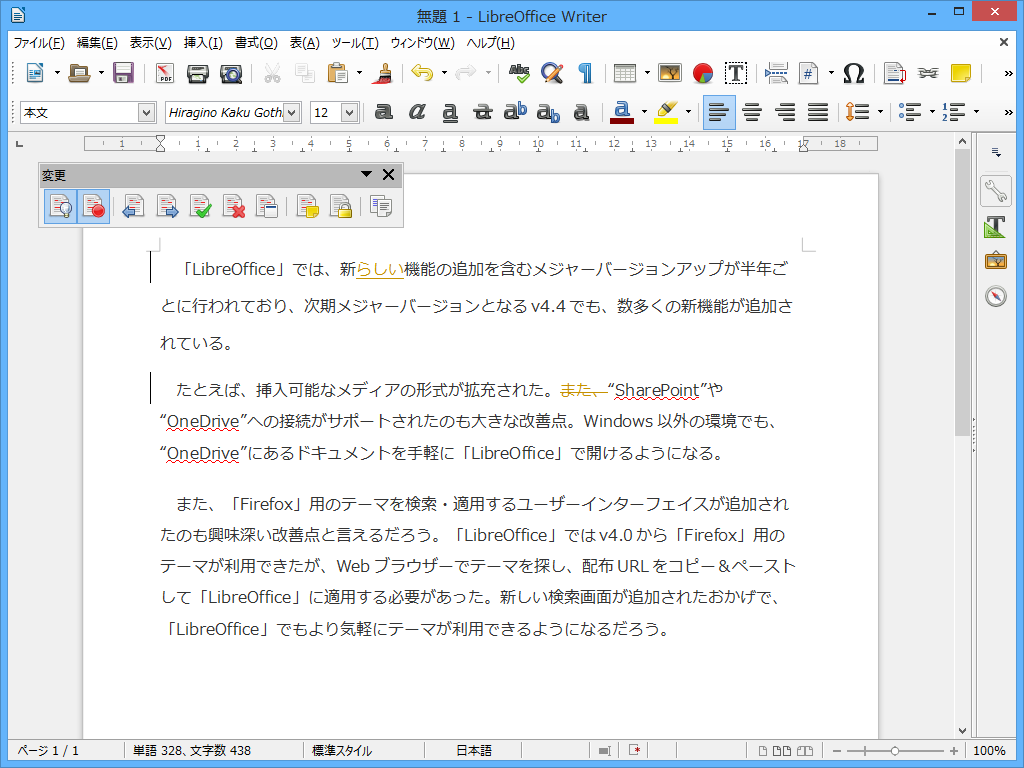Image resolution: width=1024 pixels, height=768 pixels.
Task: Insert a comment sticky note
Action: click(961, 72)
